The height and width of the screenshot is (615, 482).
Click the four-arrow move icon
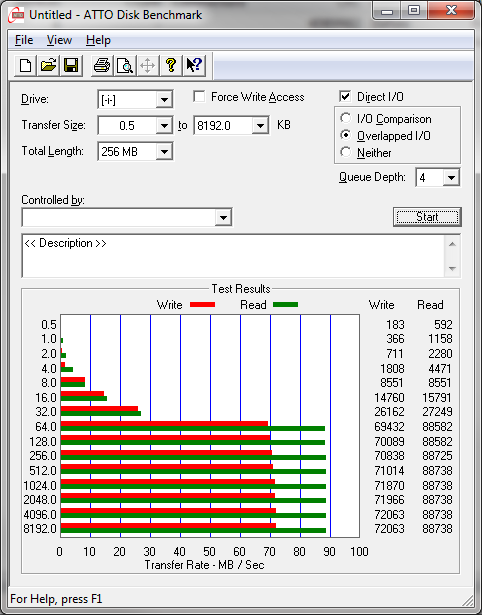tap(147, 65)
